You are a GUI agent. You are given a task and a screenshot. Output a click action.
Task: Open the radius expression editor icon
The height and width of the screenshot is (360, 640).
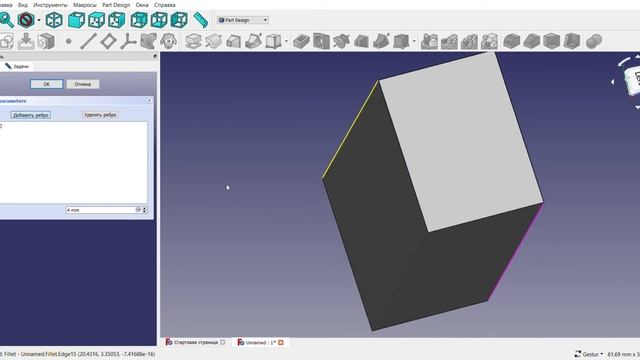[x=138, y=209]
